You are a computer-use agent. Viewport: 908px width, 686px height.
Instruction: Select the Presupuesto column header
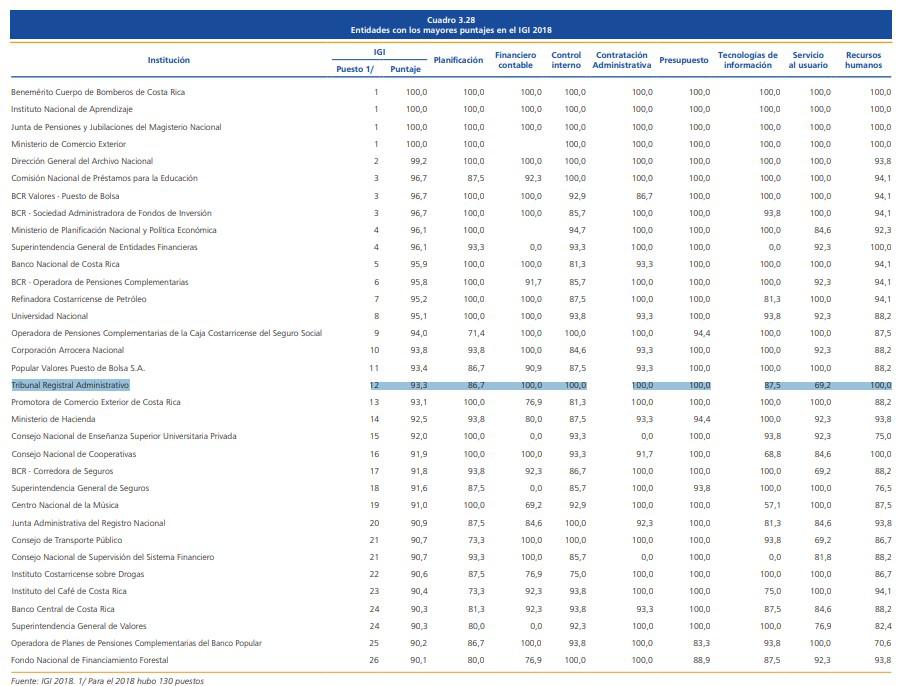[x=684, y=60]
